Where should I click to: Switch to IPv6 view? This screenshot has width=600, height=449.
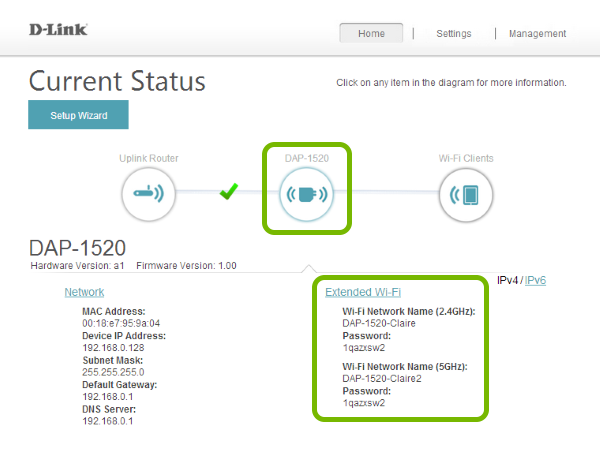pyautogui.click(x=535, y=280)
